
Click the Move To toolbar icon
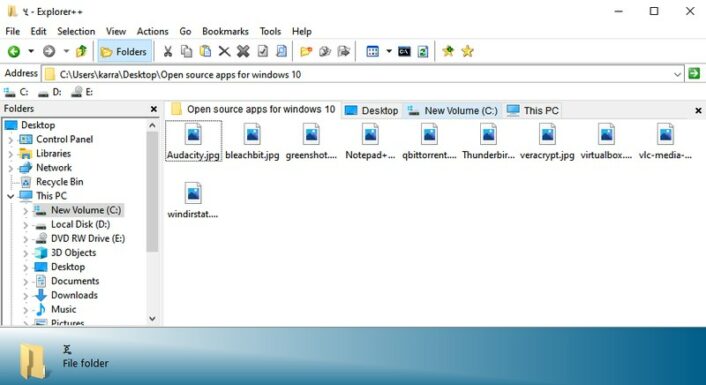[x=344, y=51]
